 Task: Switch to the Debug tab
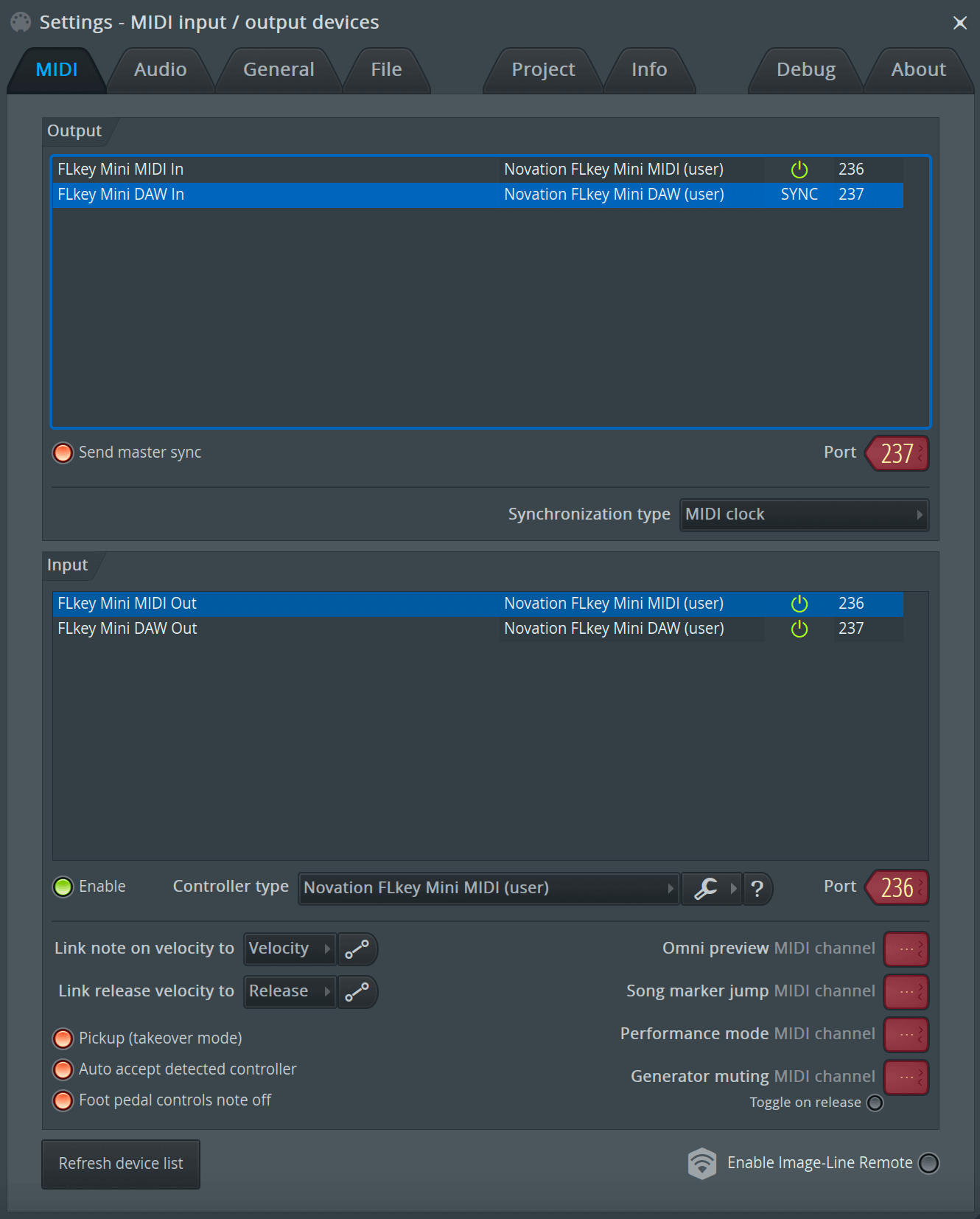coord(806,70)
